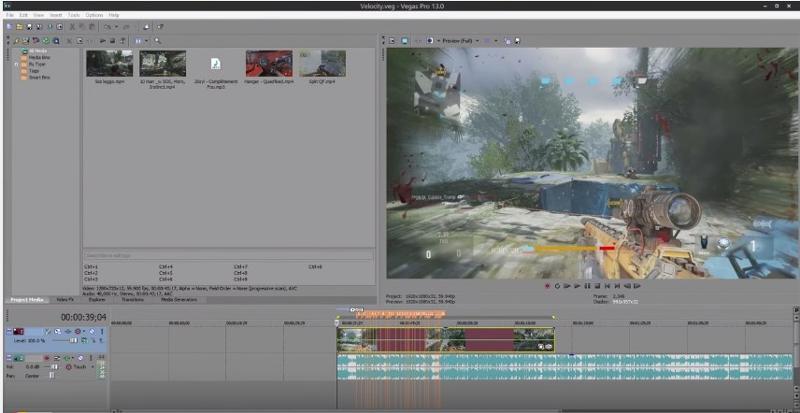Click the Stop button under the preview
The width and height of the screenshot is (800, 413).
click(597, 286)
